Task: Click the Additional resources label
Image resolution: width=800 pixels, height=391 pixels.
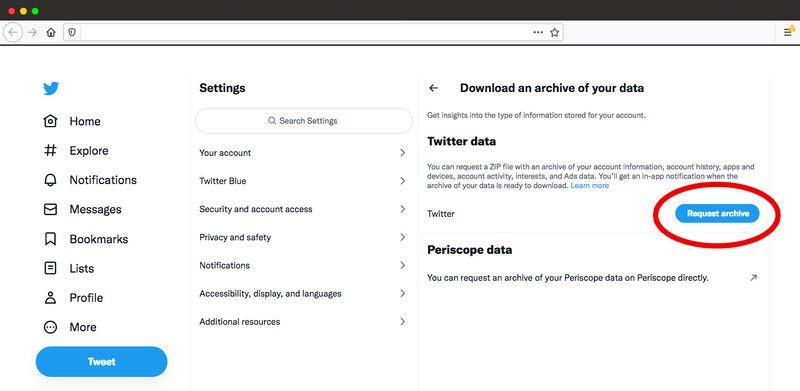Action: click(x=240, y=322)
